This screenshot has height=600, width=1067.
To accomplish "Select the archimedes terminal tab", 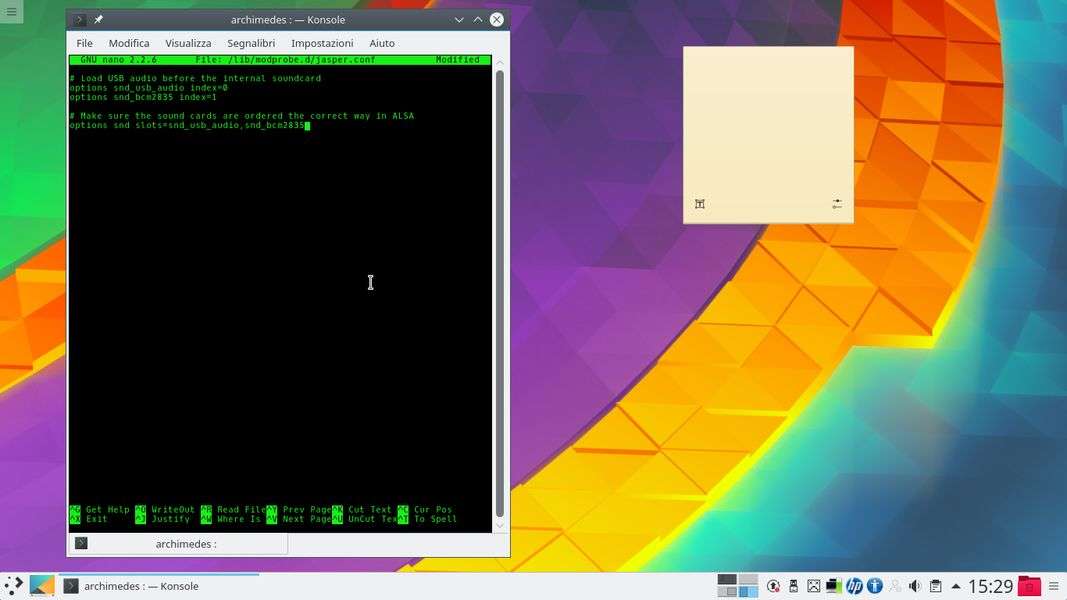I will click(178, 544).
